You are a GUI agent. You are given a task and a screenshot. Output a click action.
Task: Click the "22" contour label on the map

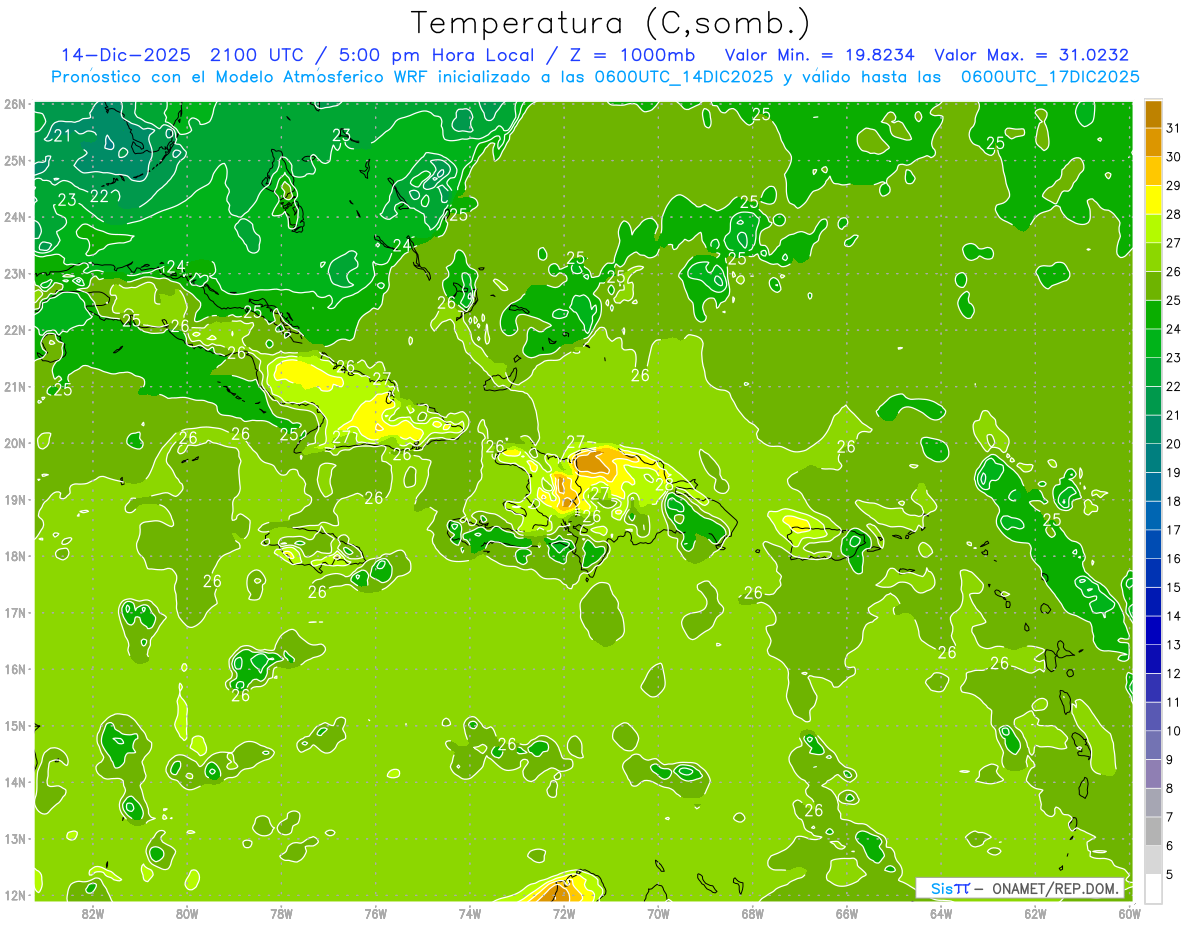100,196
